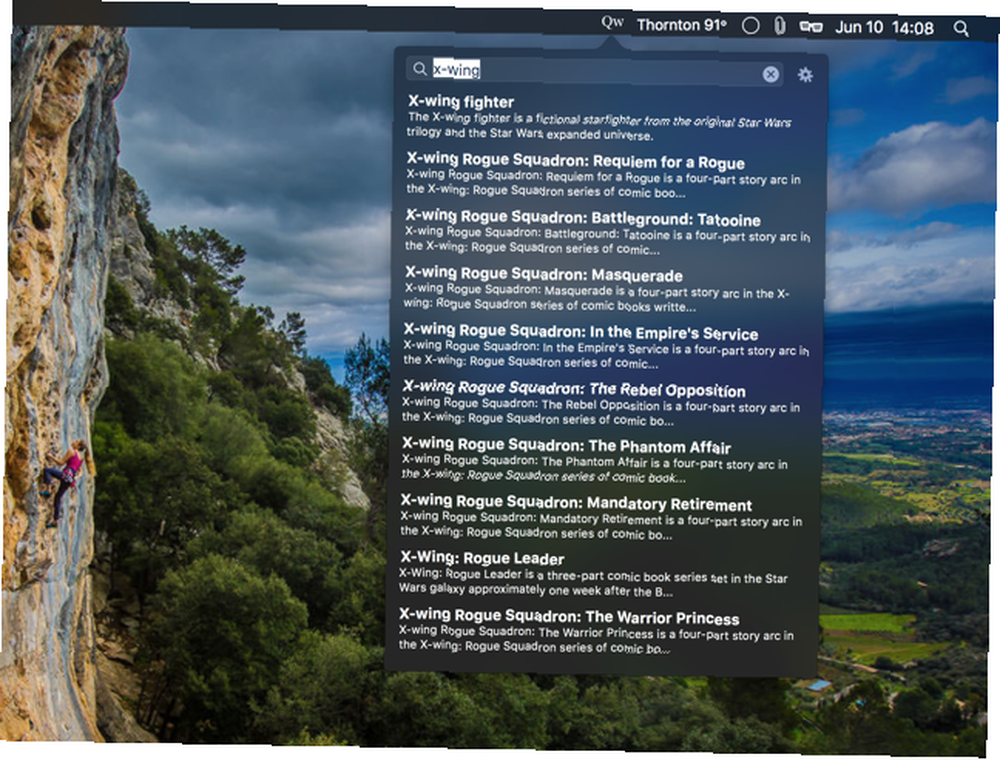Open the paperclip menu bar icon
The width and height of the screenshot is (1000, 760).
tap(779, 26)
